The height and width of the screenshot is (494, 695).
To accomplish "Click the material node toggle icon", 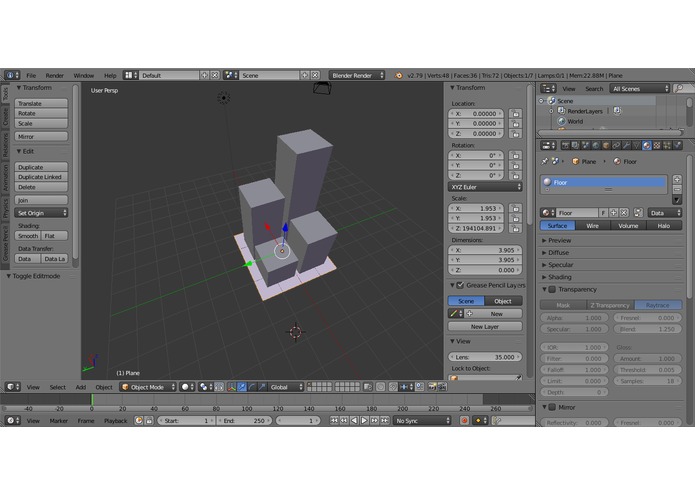I will (x=638, y=213).
